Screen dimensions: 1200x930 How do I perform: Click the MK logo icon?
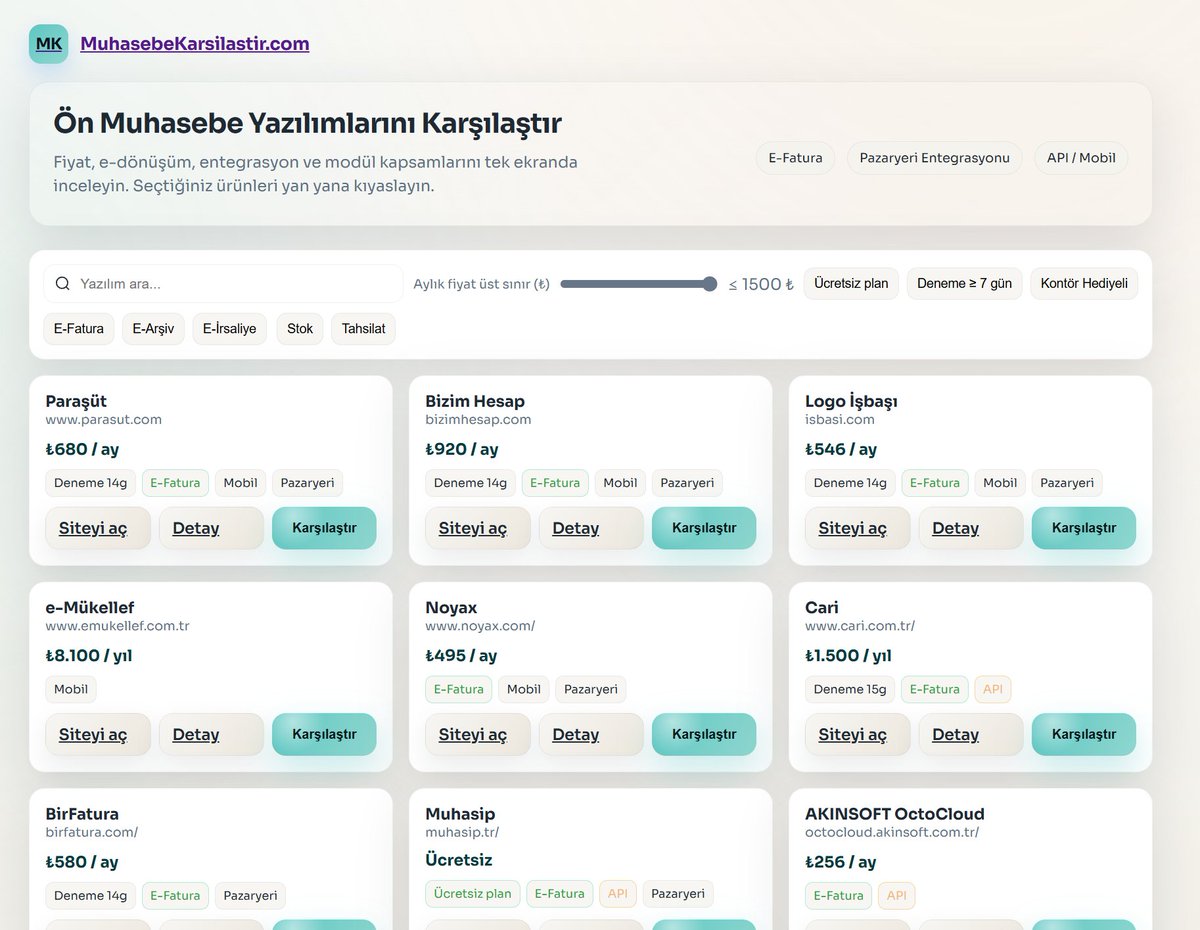[x=49, y=44]
